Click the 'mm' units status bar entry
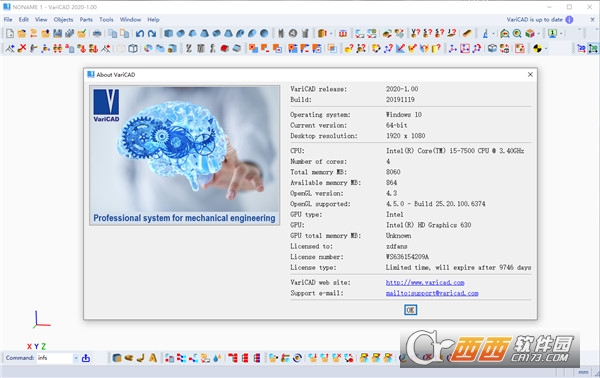Screen dimensions: 600x378 [584, 372]
